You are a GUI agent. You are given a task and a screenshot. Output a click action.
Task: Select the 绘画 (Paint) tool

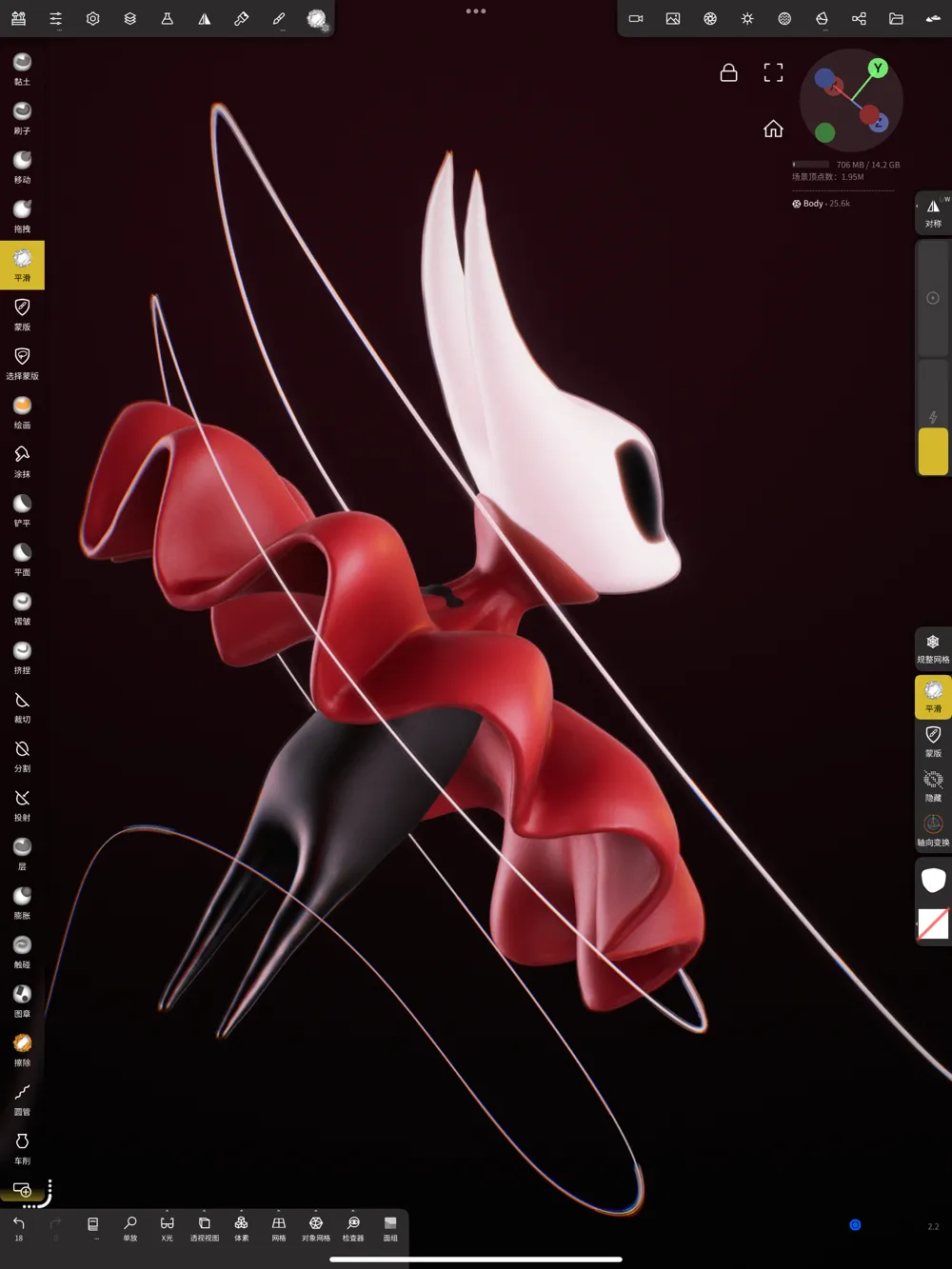(22, 412)
